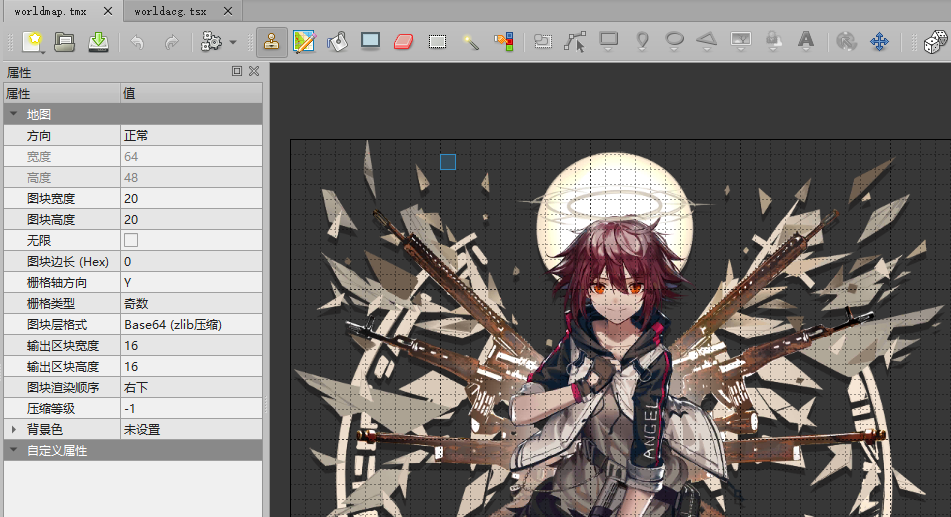Select the Rectangular Select tool
This screenshot has height=517, width=951.
(x=437, y=42)
